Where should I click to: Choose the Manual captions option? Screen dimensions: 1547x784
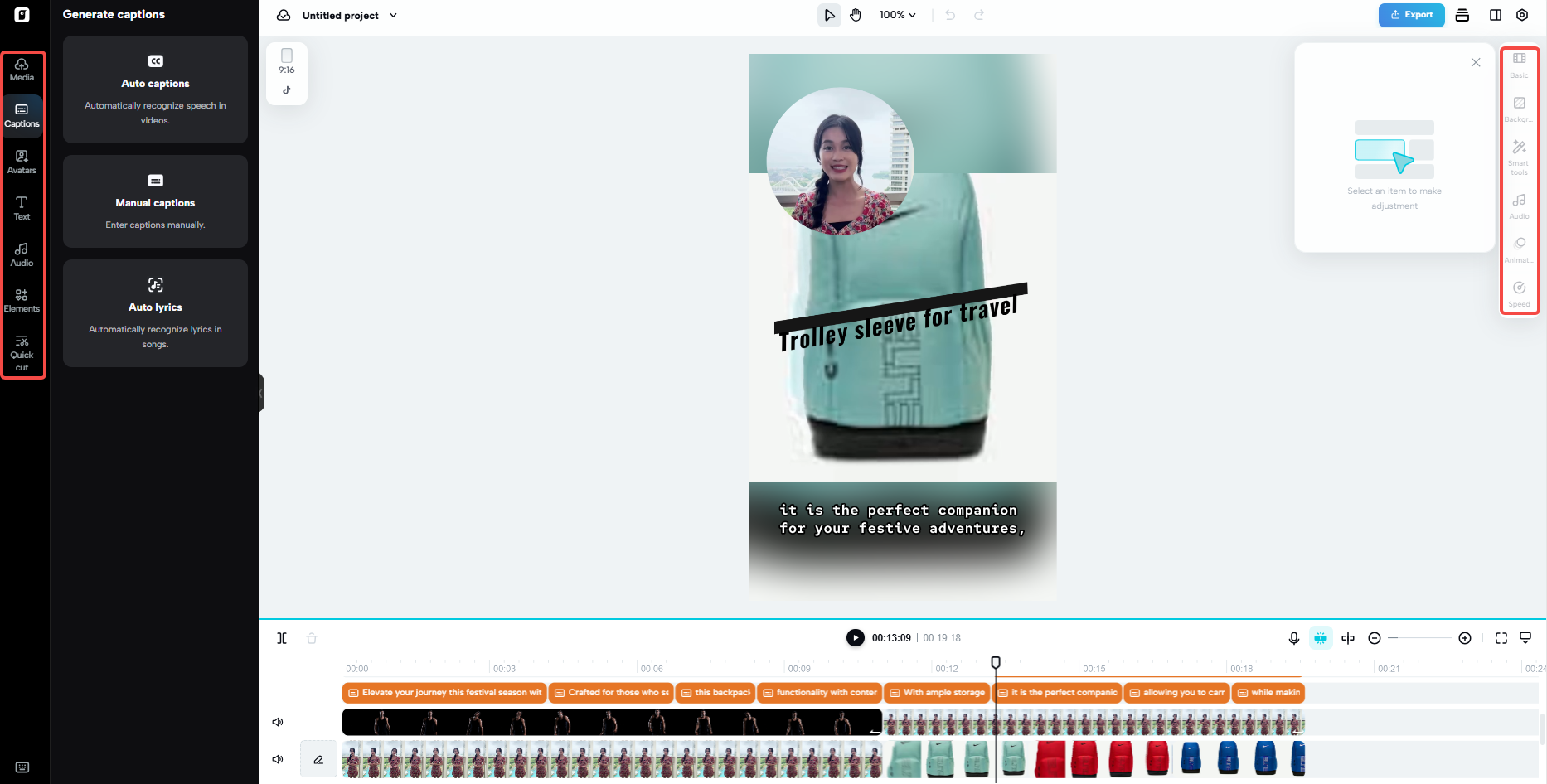click(x=155, y=201)
